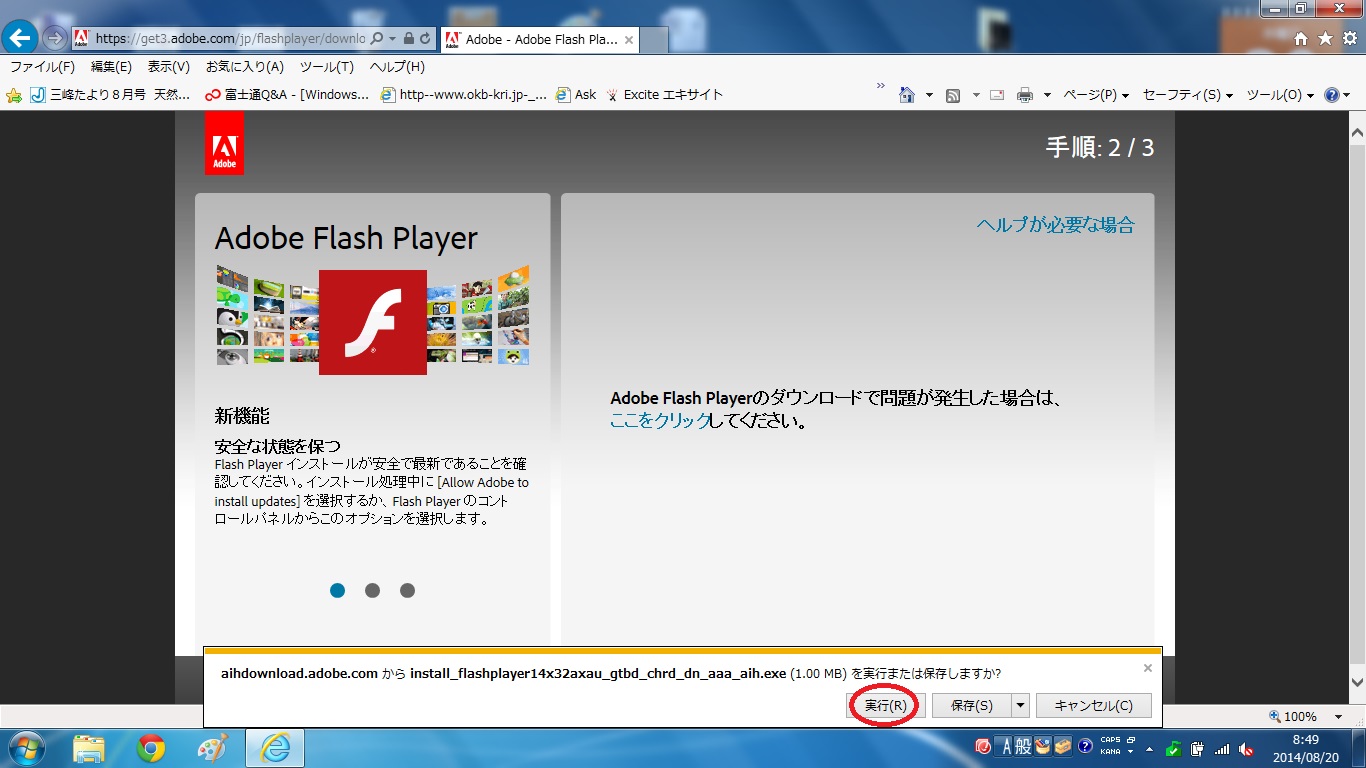Click the ここをクリック link
The height and width of the screenshot is (768, 1366).
(x=660, y=421)
